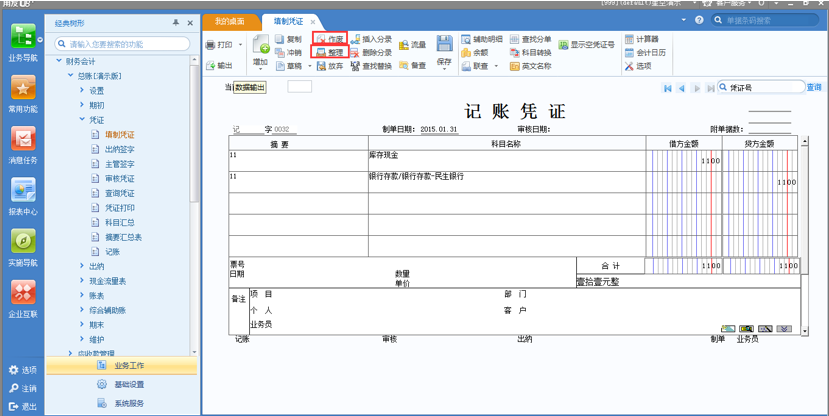Open 出纳签字 in the tree

click(x=119, y=149)
